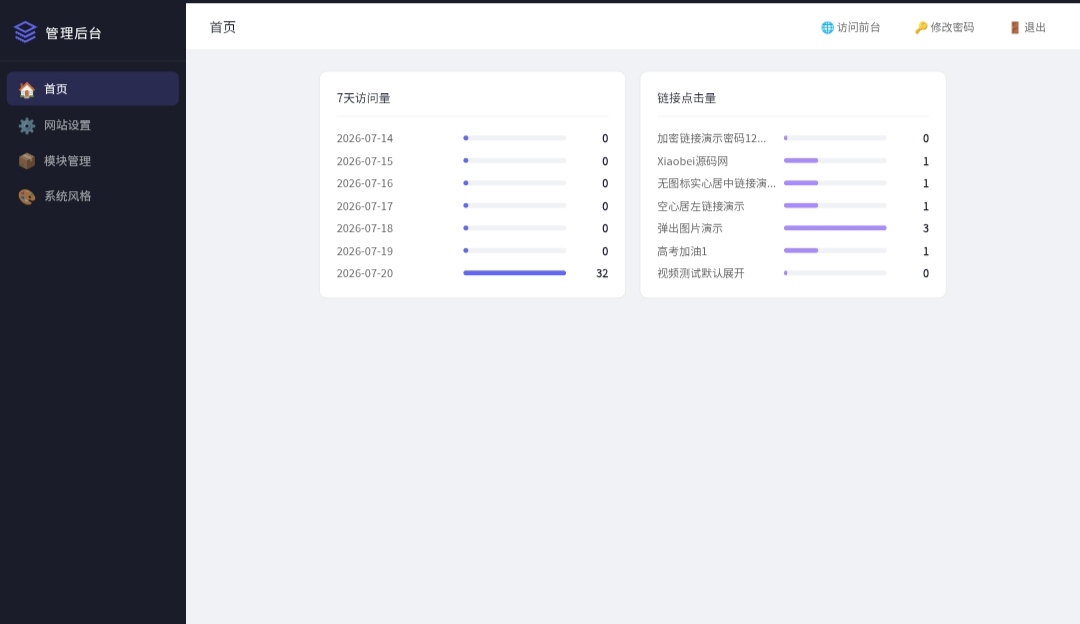Click the 空心居左链接演示 row label

pyautogui.click(x=700, y=206)
